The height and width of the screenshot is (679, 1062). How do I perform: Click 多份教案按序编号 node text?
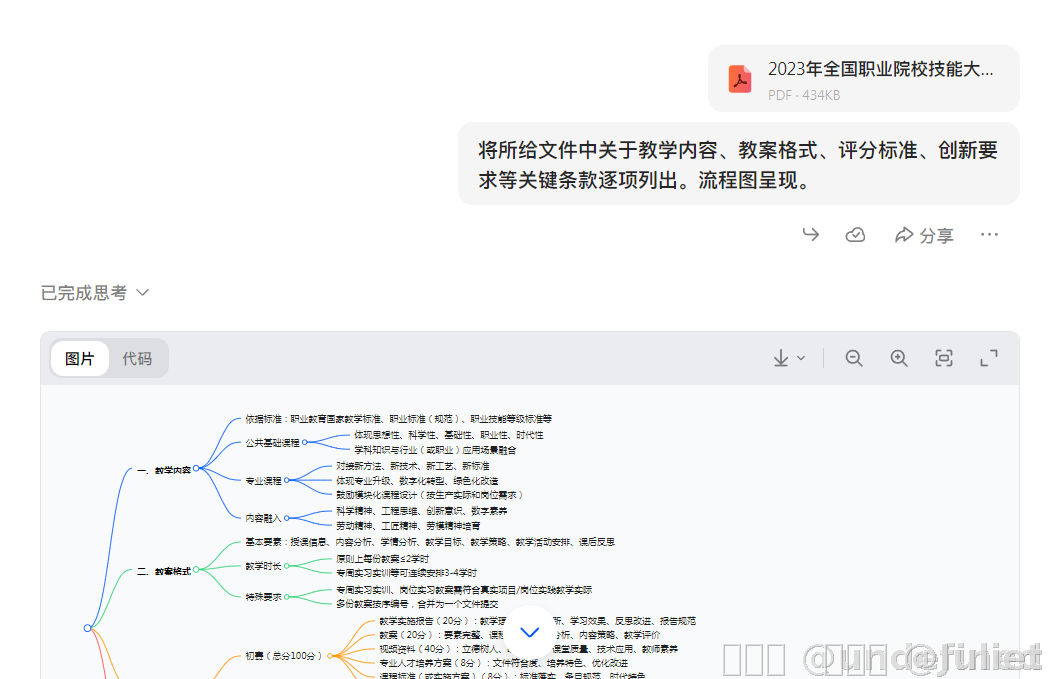(x=417, y=604)
